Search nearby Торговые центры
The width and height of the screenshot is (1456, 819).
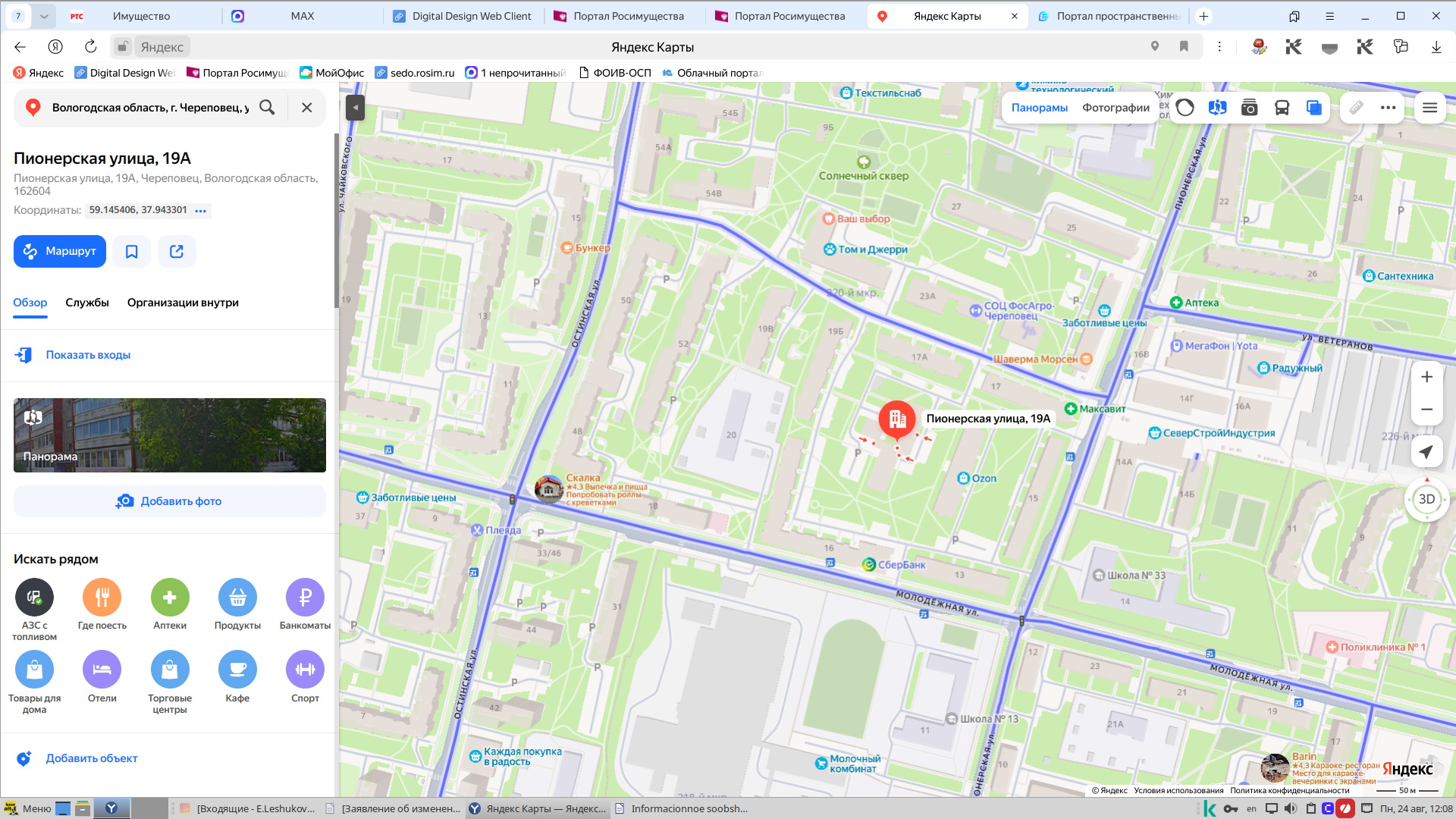click(x=170, y=682)
